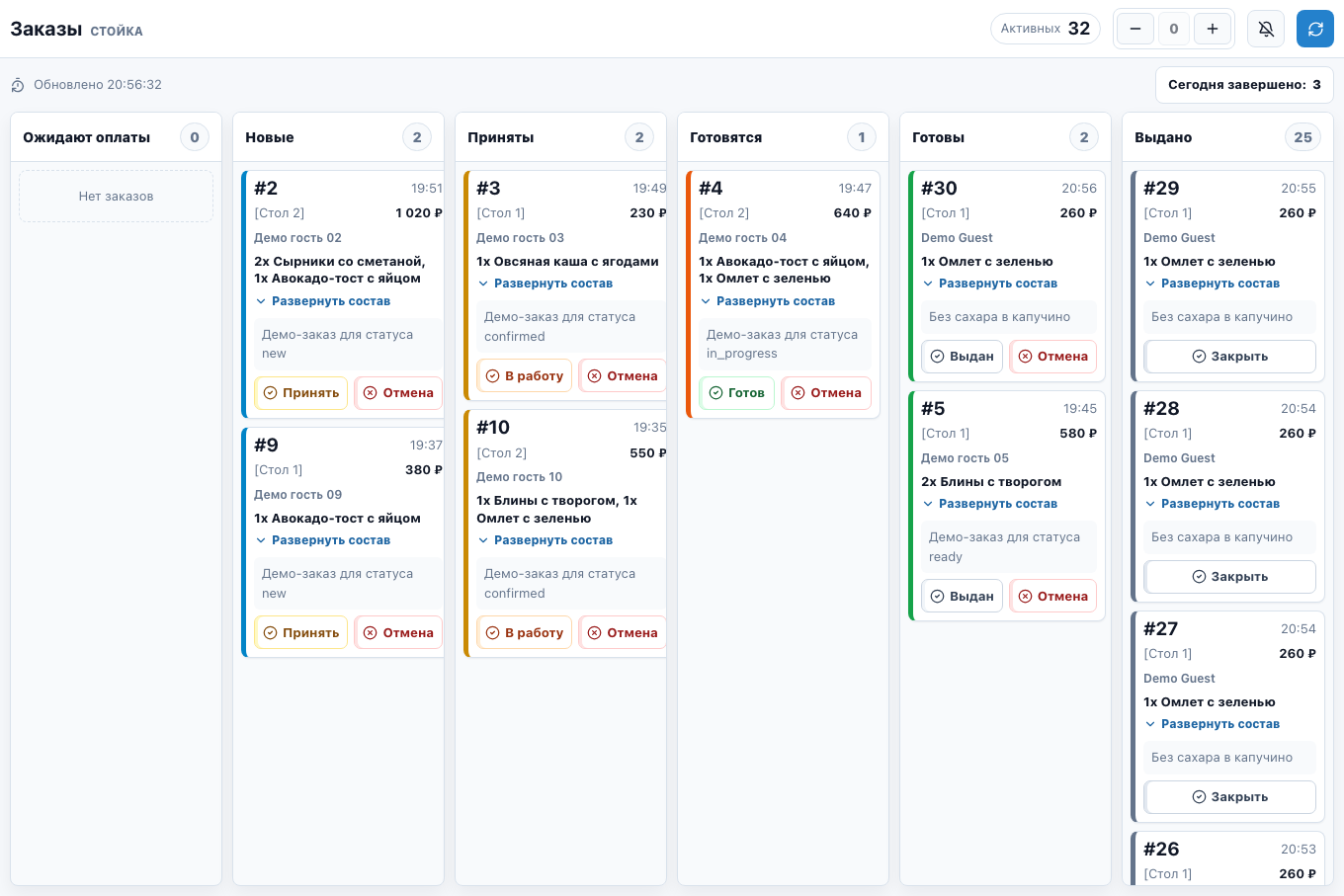Cancel order #9 with Отмена
The height and width of the screenshot is (896, 1344).
point(398,633)
